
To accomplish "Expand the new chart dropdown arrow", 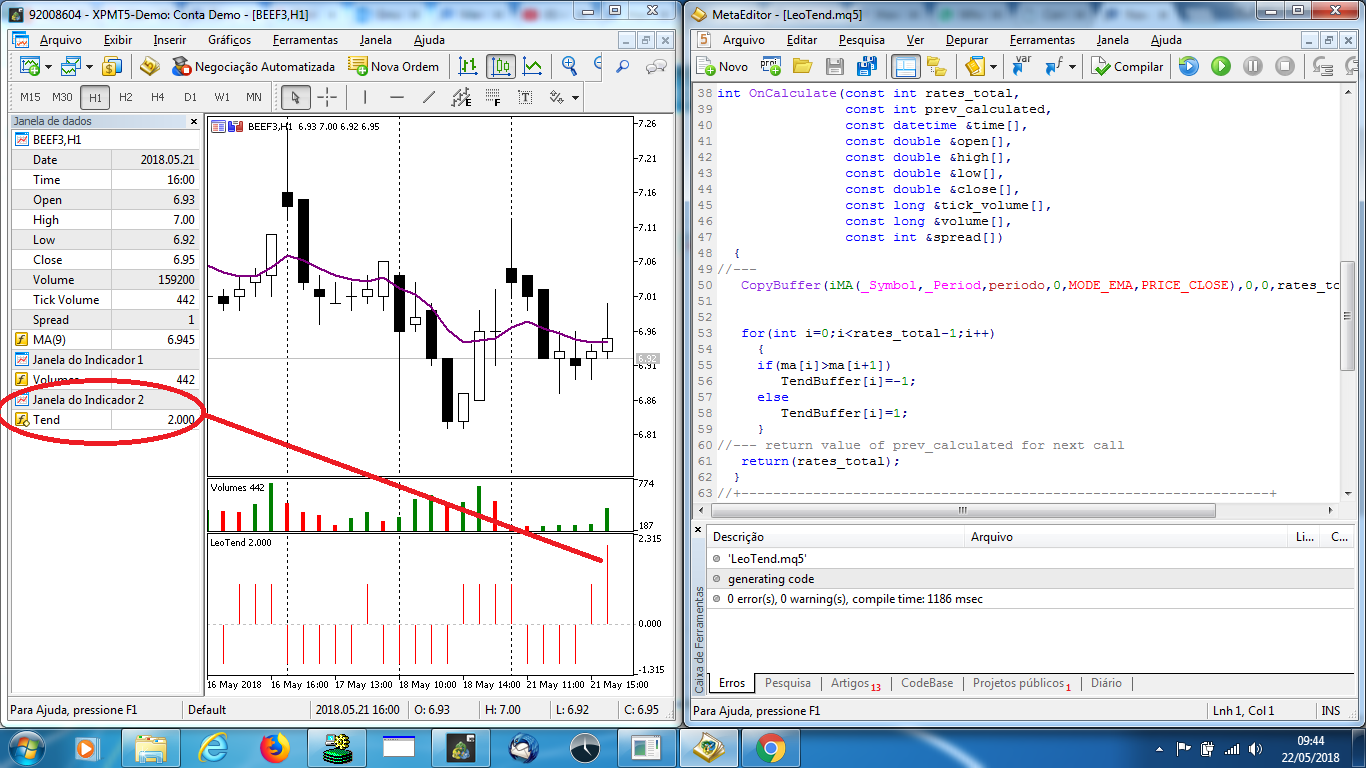I will 48,67.
